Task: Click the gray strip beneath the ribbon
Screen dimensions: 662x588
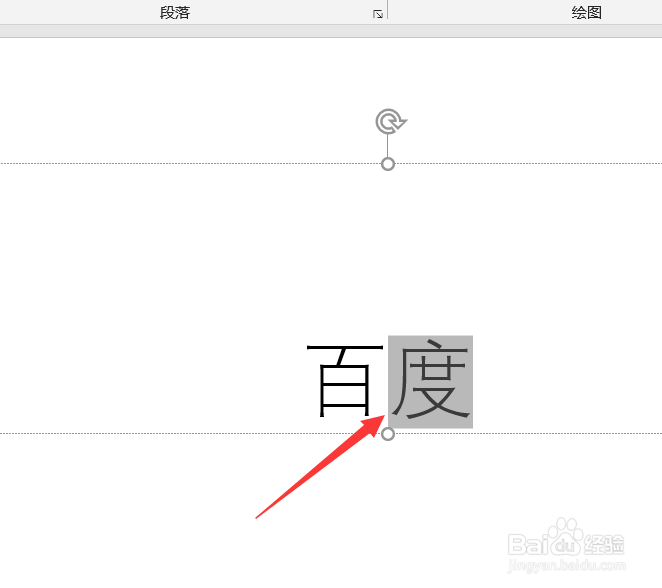Action: (331, 31)
